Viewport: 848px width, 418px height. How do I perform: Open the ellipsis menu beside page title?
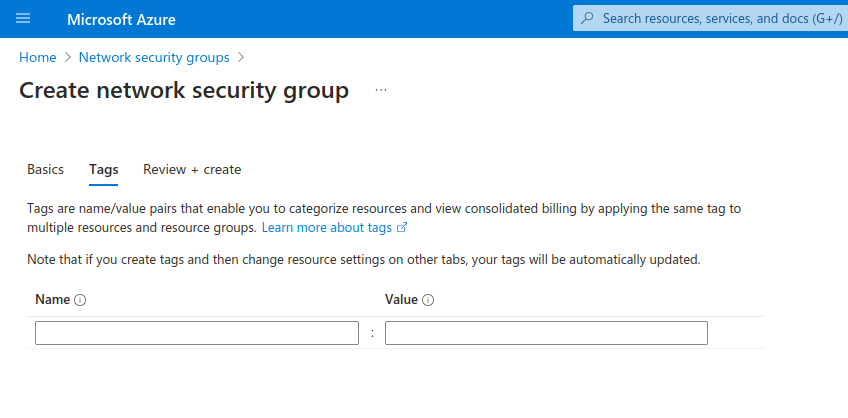(380, 91)
